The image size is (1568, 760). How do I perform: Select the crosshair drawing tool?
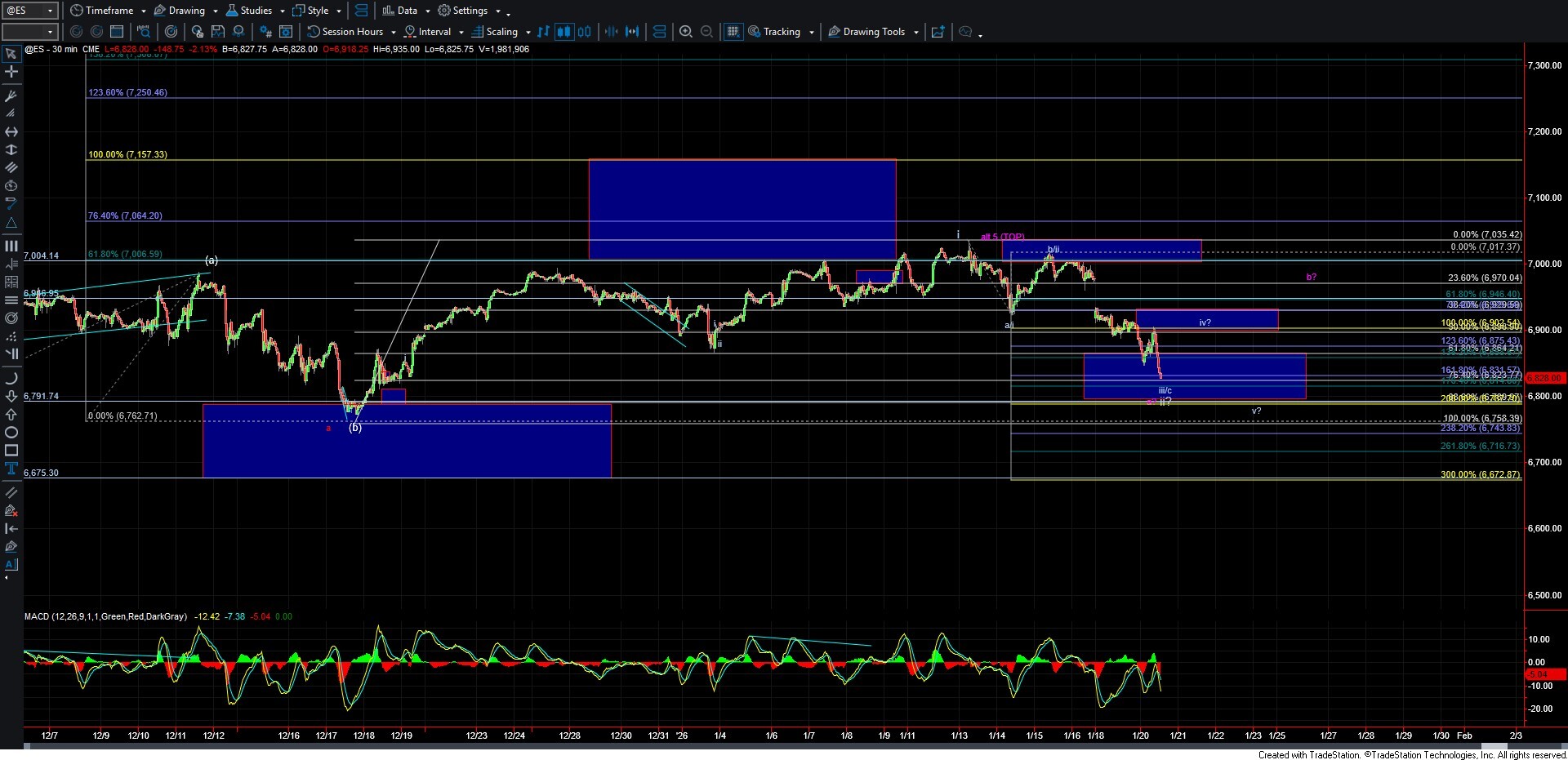tap(11, 72)
